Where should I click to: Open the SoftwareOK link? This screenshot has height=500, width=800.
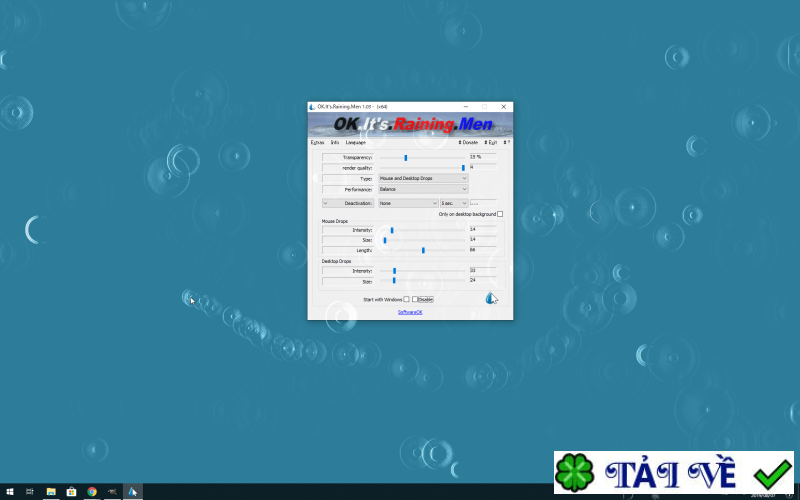point(410,312)
